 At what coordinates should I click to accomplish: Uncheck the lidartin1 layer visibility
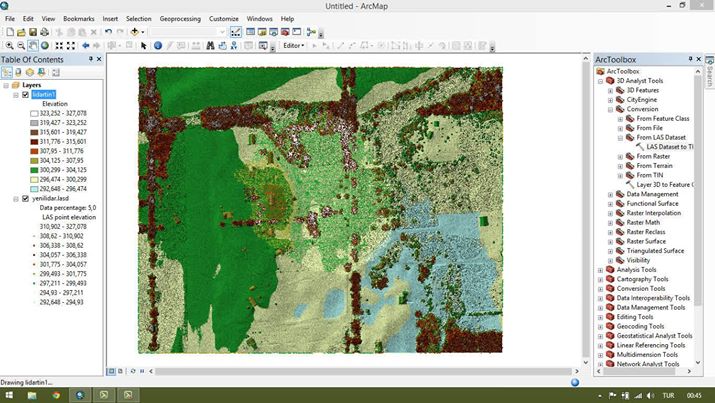coord(26,95)
